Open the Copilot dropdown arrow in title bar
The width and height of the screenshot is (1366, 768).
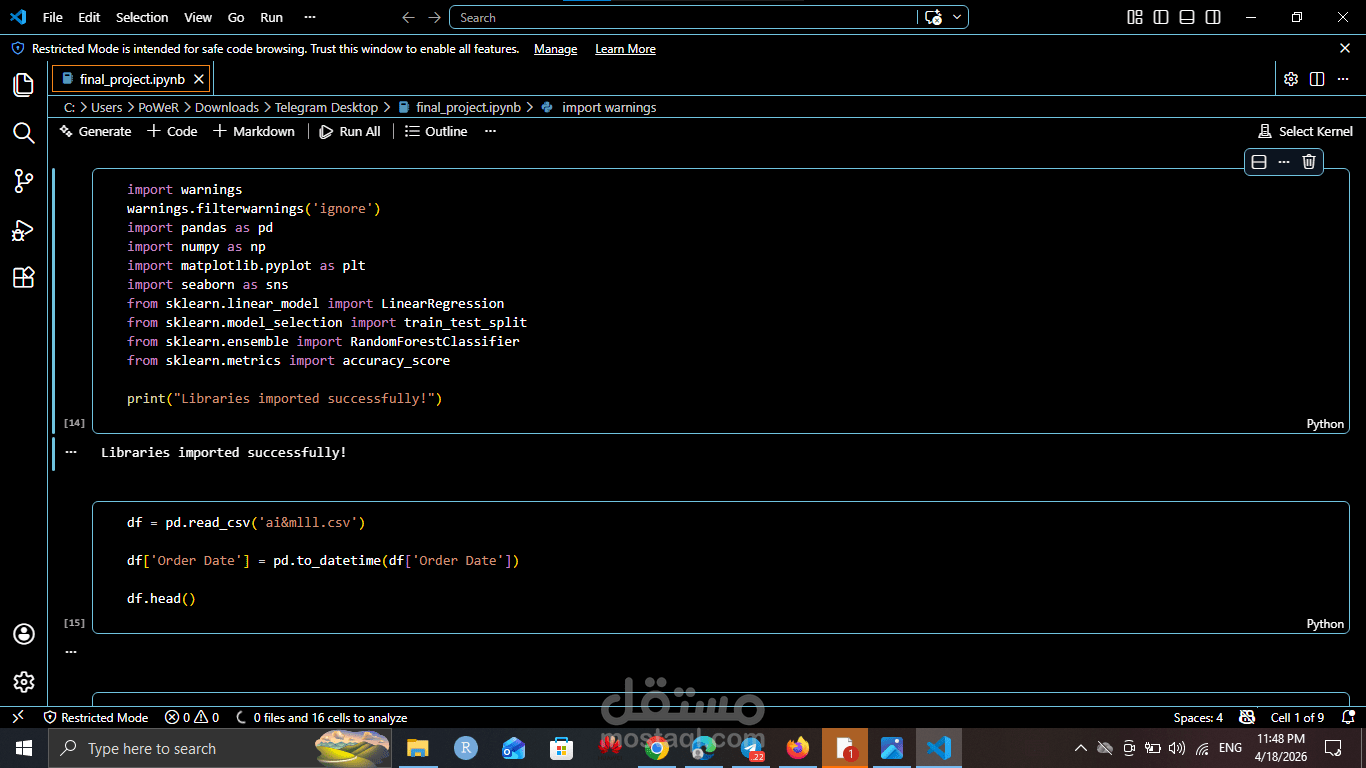(957, 17)
